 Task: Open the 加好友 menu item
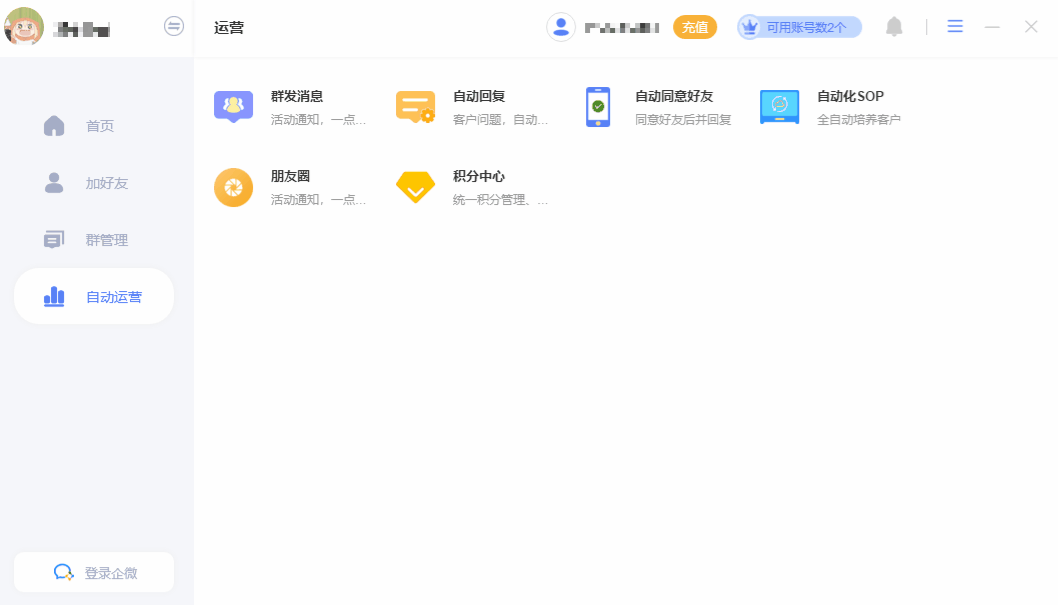click(x=94, y=183)
